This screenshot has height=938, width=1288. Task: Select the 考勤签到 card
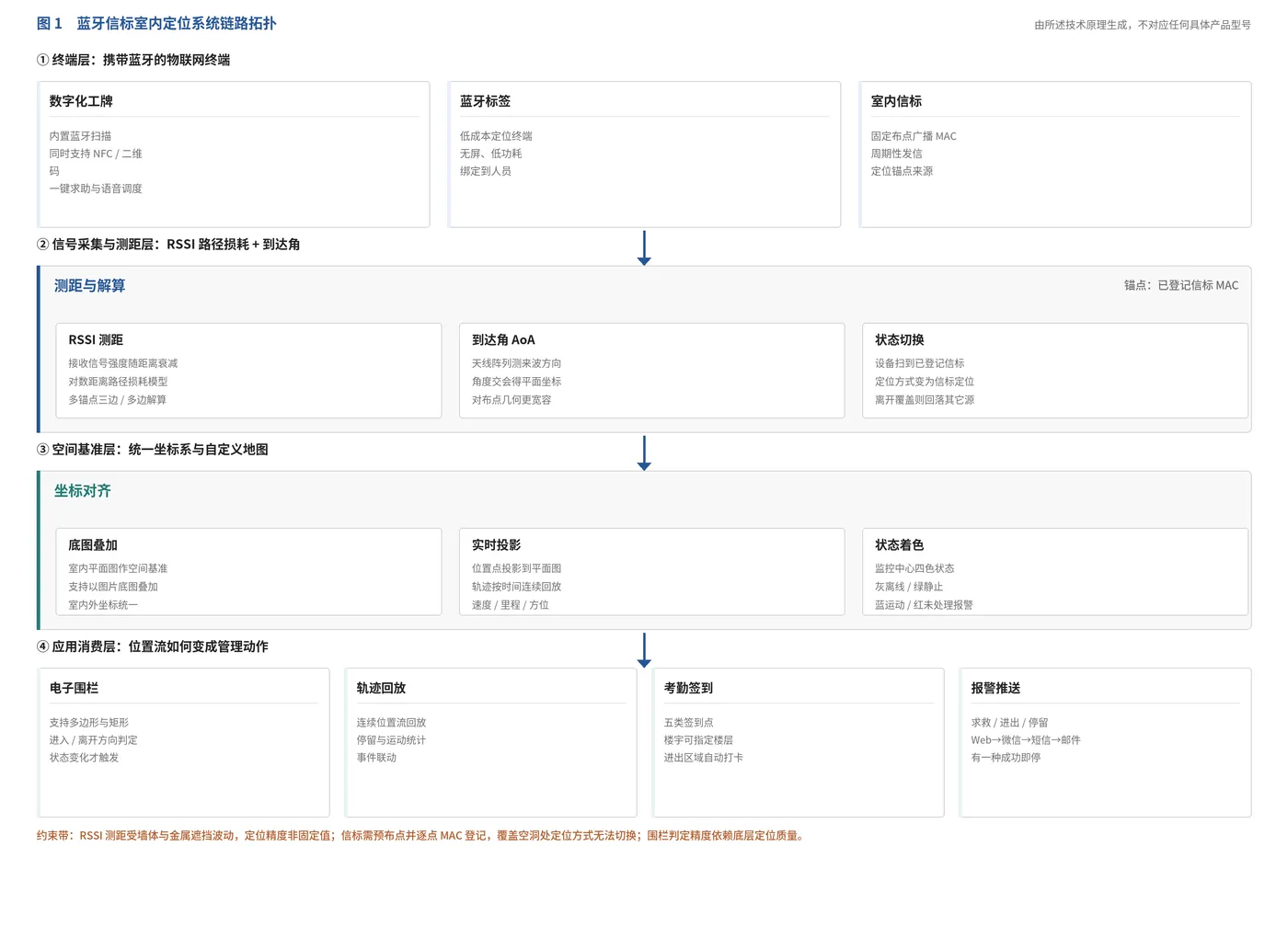(798, 742)
